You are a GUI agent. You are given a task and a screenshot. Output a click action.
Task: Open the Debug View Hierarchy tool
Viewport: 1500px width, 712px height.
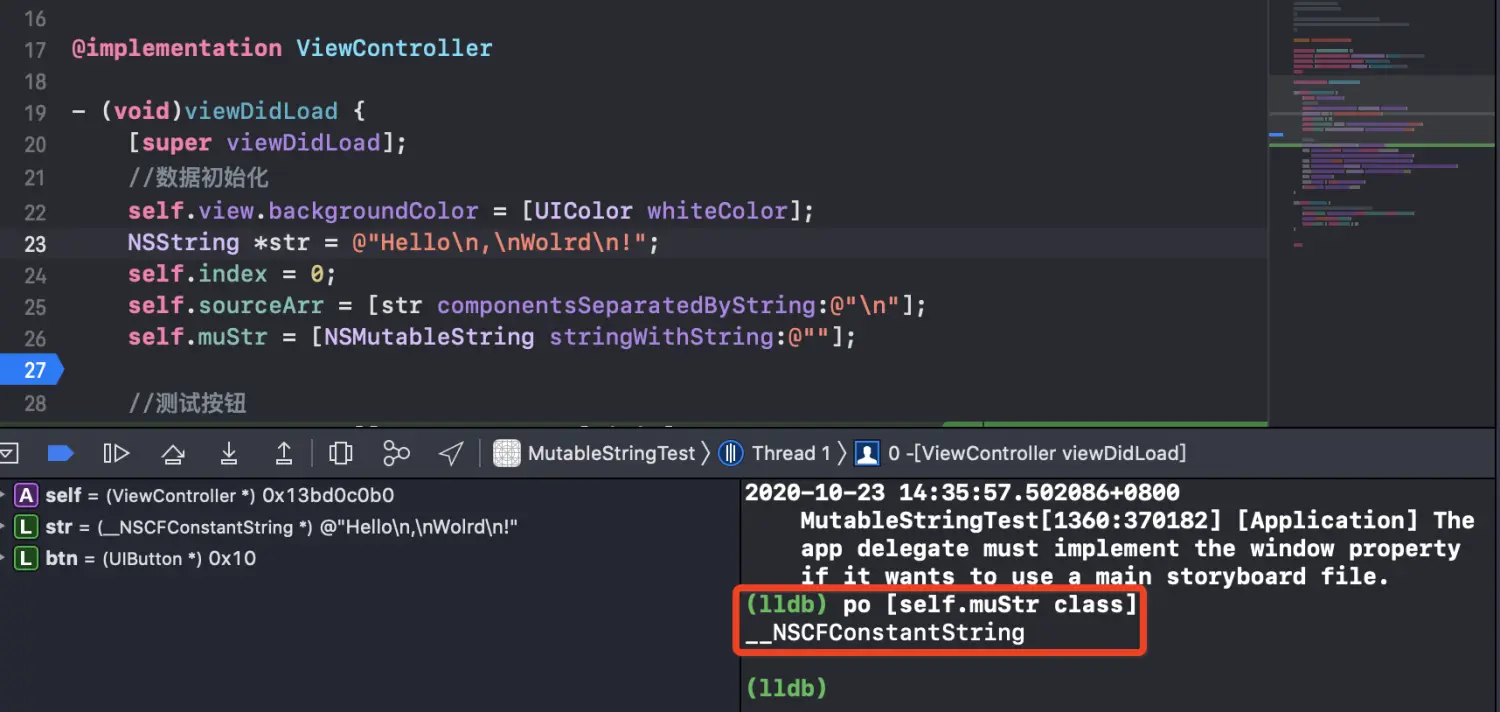click(341, 454)
